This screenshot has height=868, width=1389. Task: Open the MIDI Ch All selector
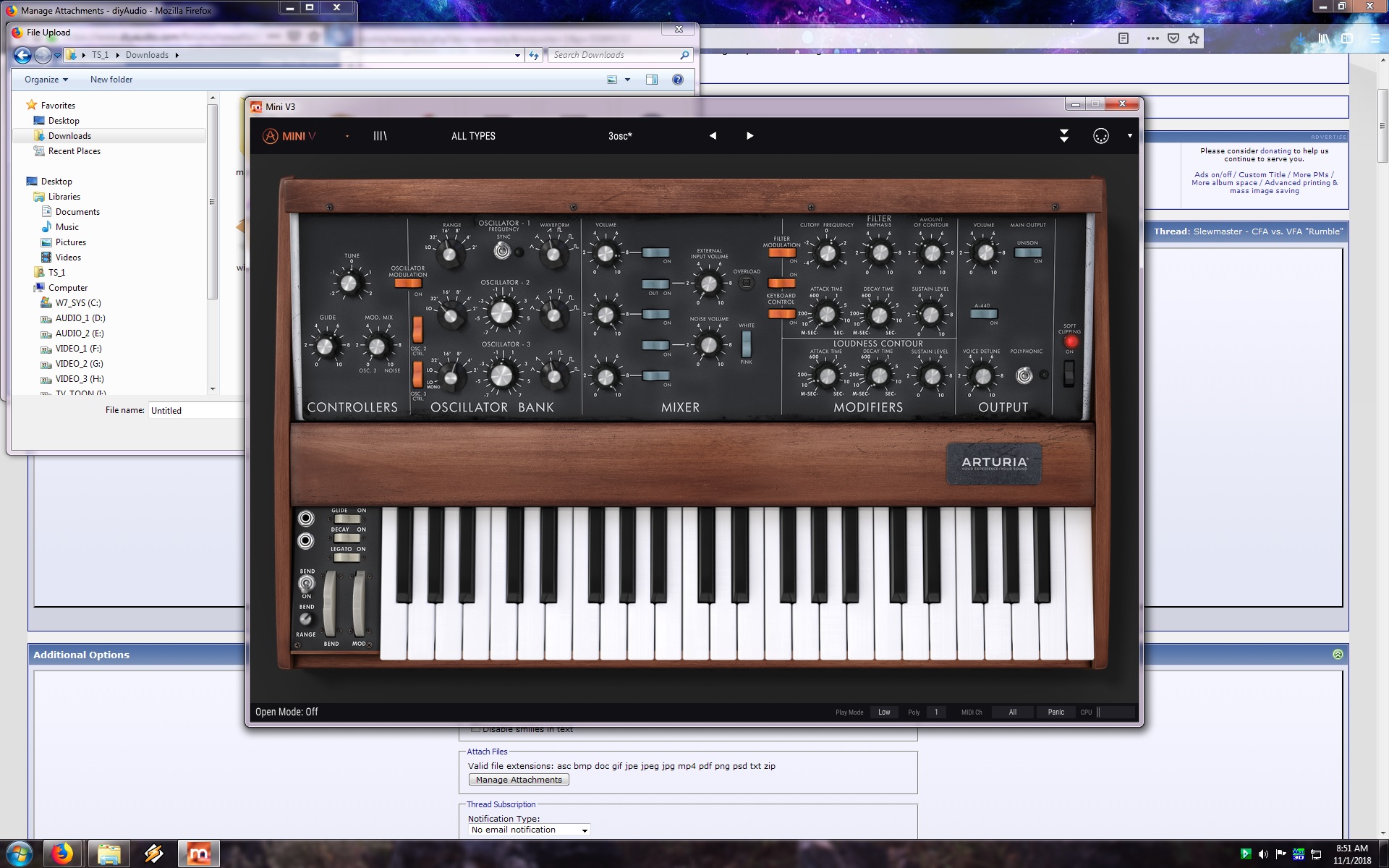[x=1013, y=712]
